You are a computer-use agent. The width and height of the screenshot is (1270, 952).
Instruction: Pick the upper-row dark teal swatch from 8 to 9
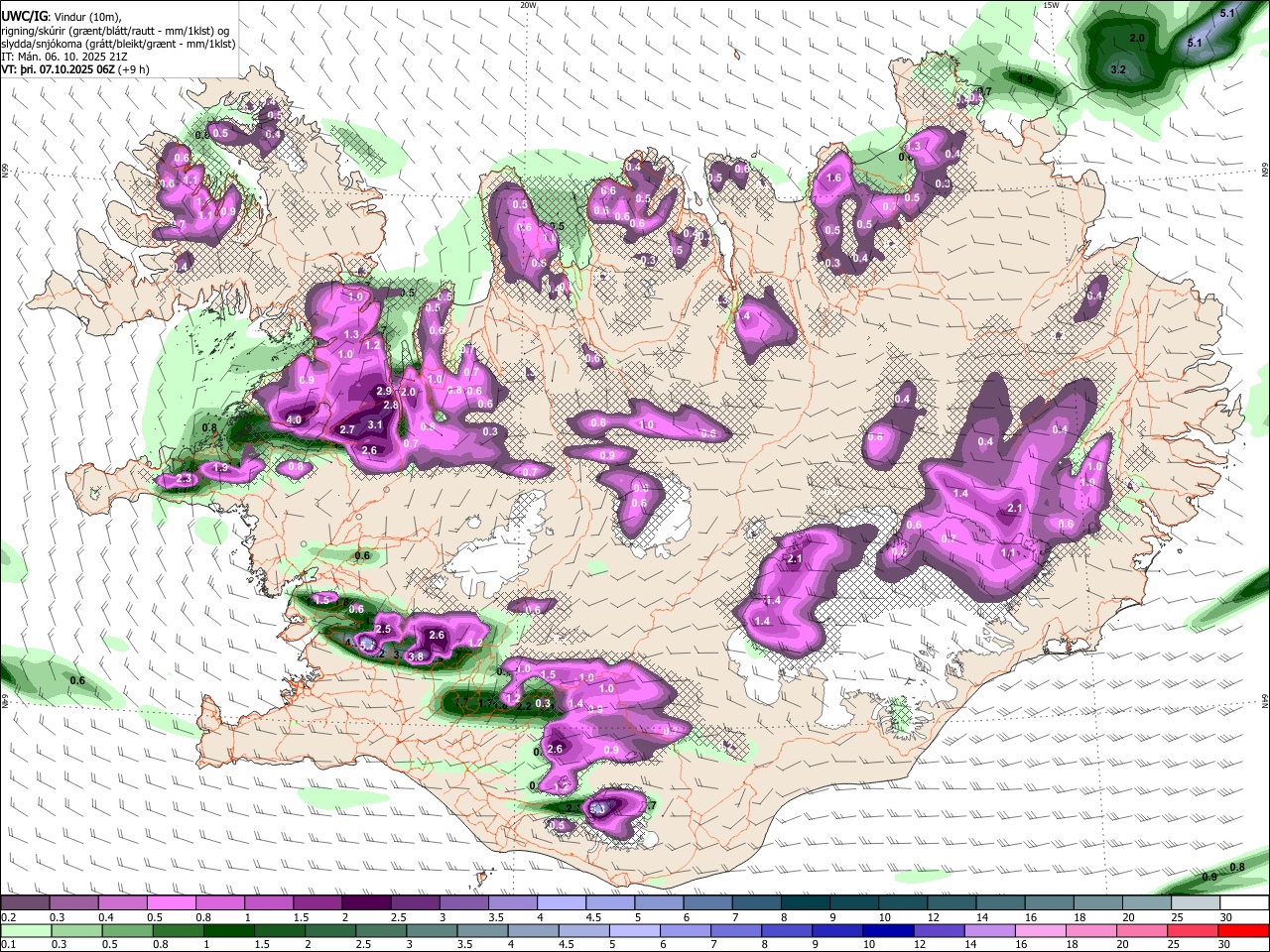tap(805, 902)
